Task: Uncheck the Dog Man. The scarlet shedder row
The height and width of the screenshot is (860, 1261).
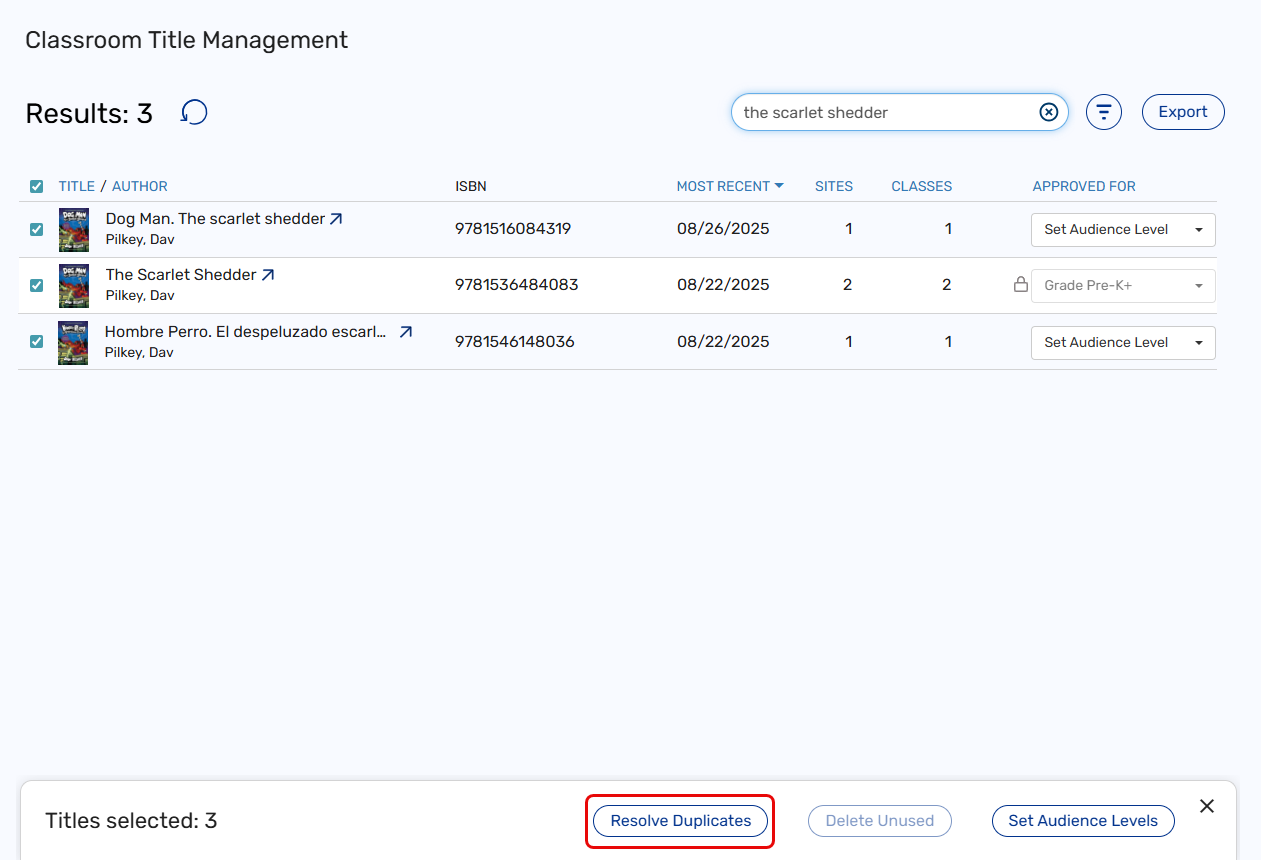Action: point(37,229)
